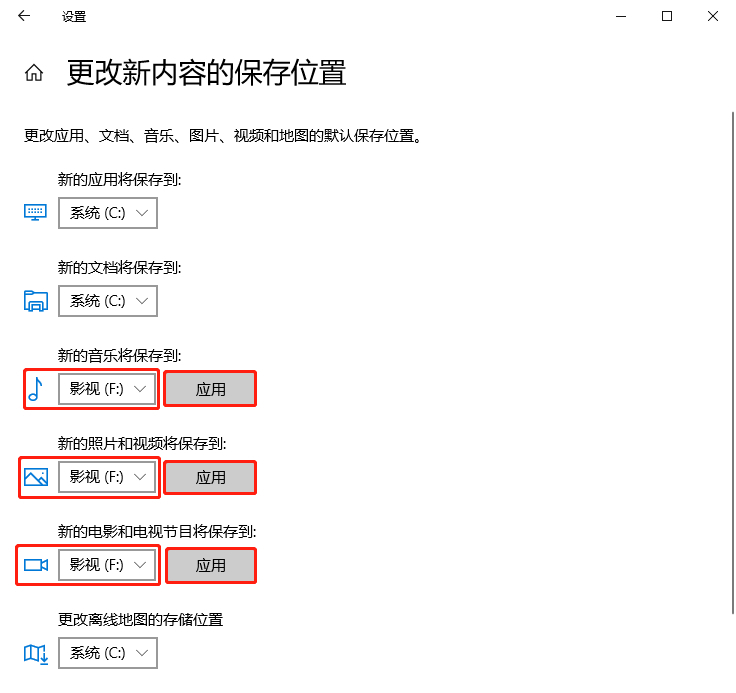Click the description about default save locations
The image size is (736, 693).
click(223, 136)
